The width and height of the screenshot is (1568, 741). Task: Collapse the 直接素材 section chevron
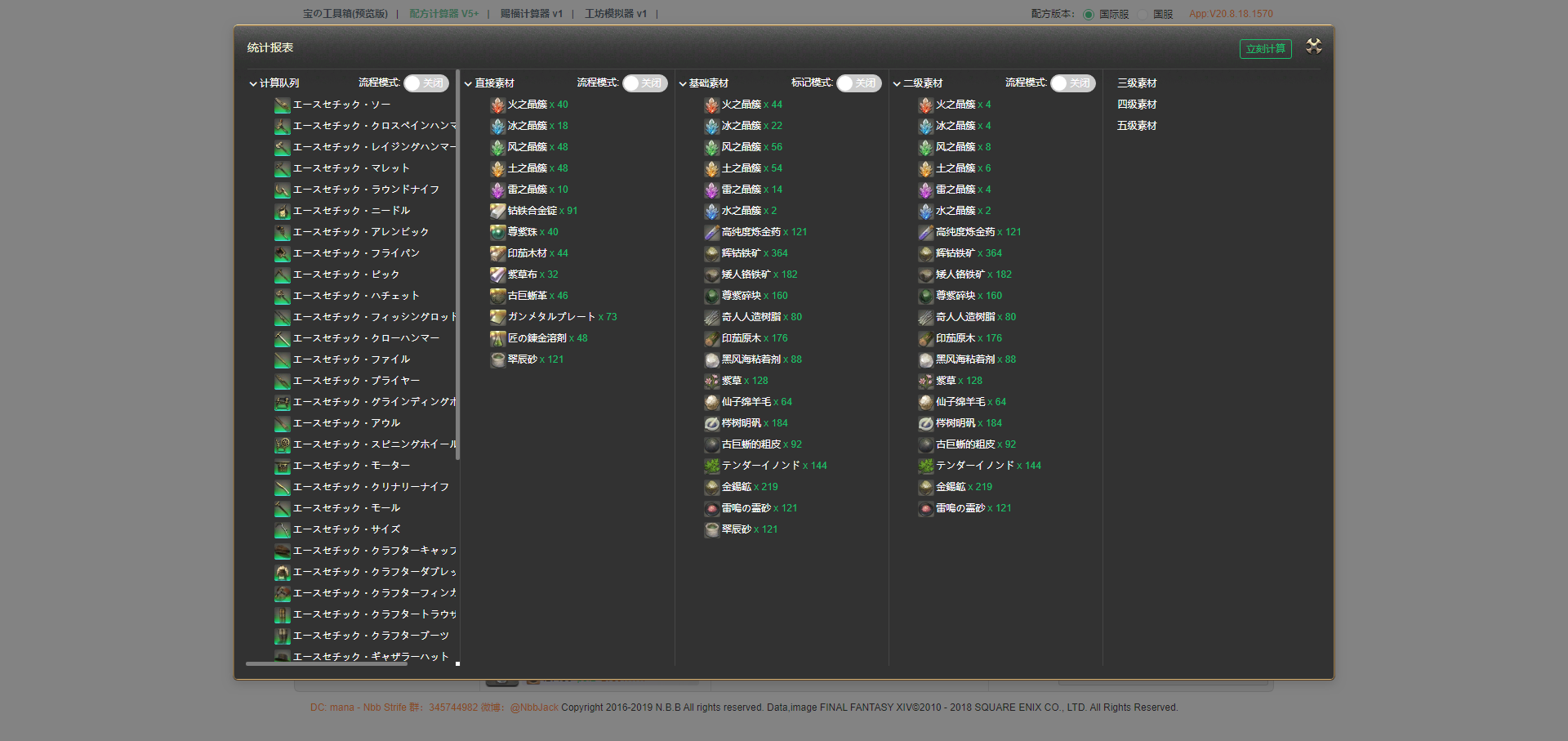coord(469,83)
